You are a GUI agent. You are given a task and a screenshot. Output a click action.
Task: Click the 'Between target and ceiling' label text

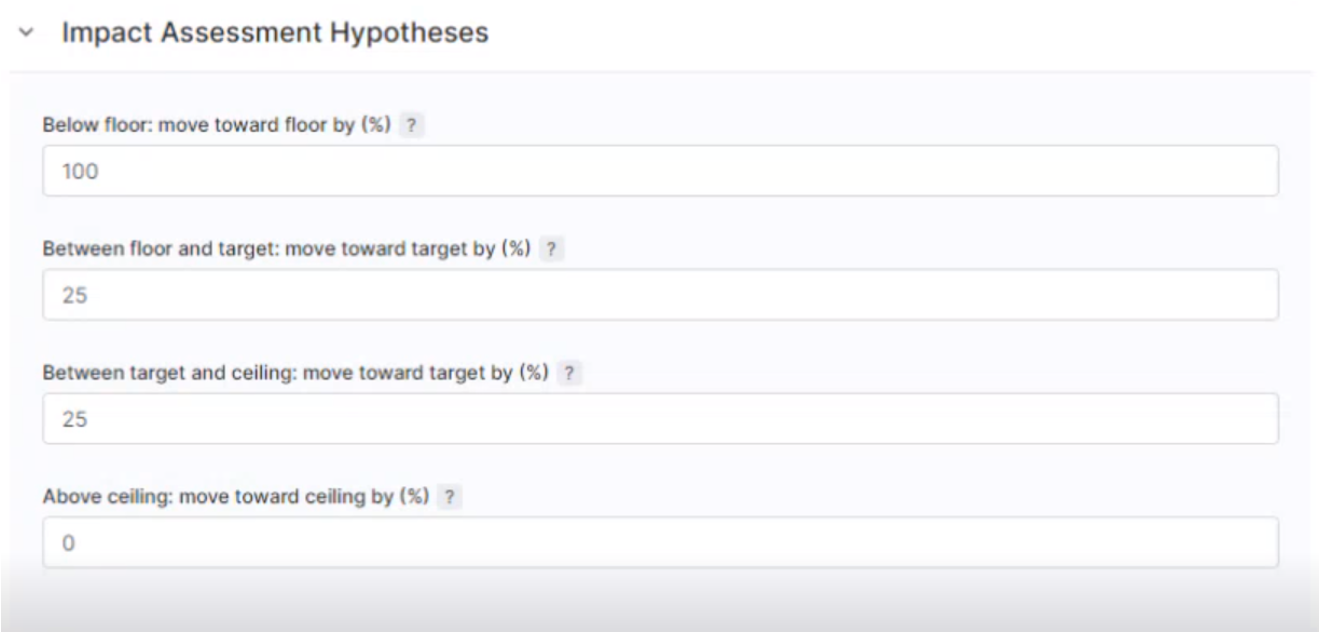click(x=295, y=374)
